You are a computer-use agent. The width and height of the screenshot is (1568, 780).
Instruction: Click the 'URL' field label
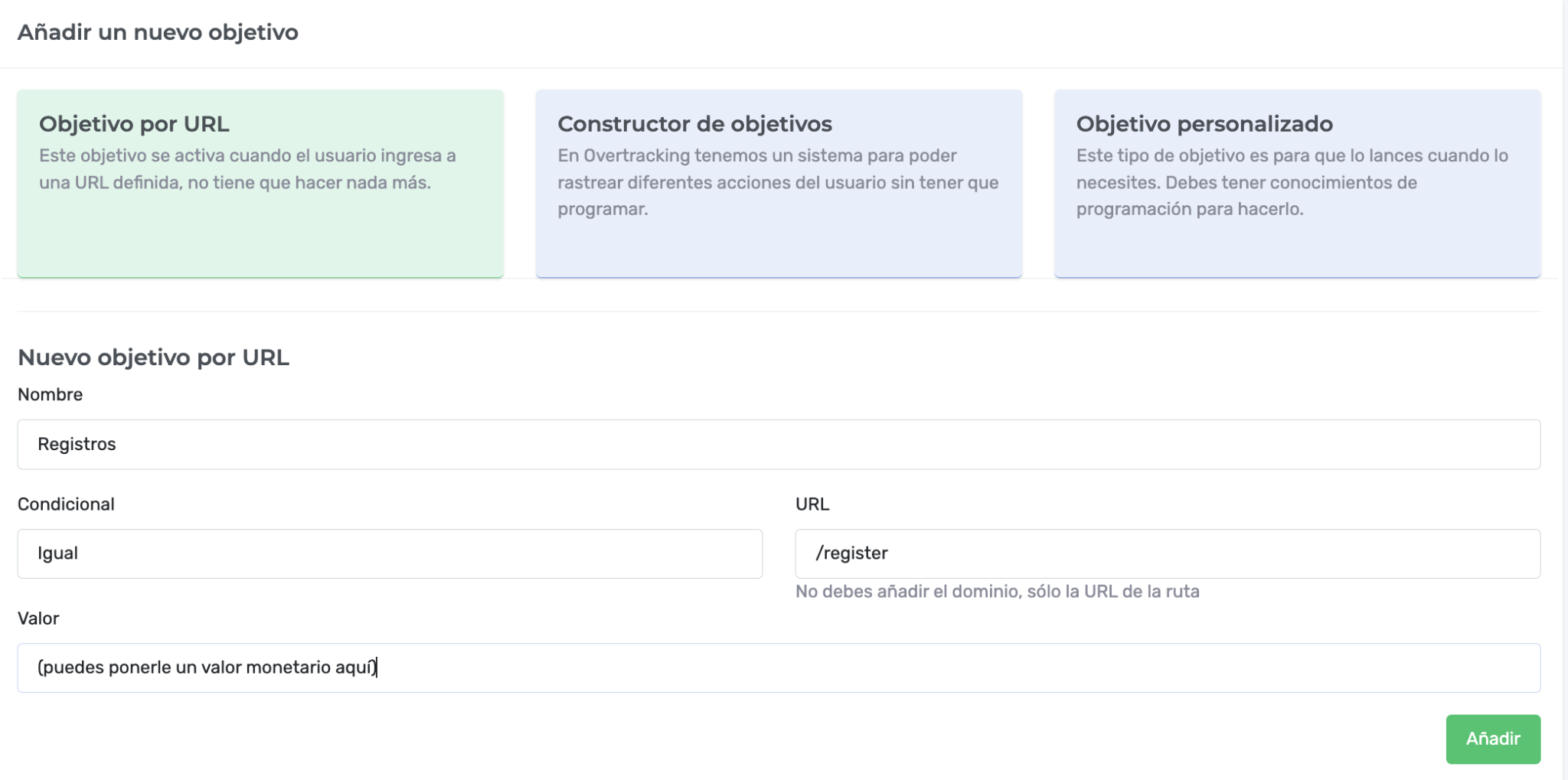click(812, 504)
